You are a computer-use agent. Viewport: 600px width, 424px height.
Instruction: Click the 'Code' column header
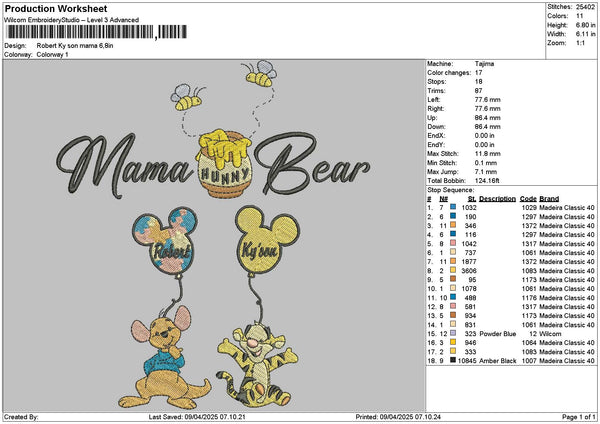528,199
